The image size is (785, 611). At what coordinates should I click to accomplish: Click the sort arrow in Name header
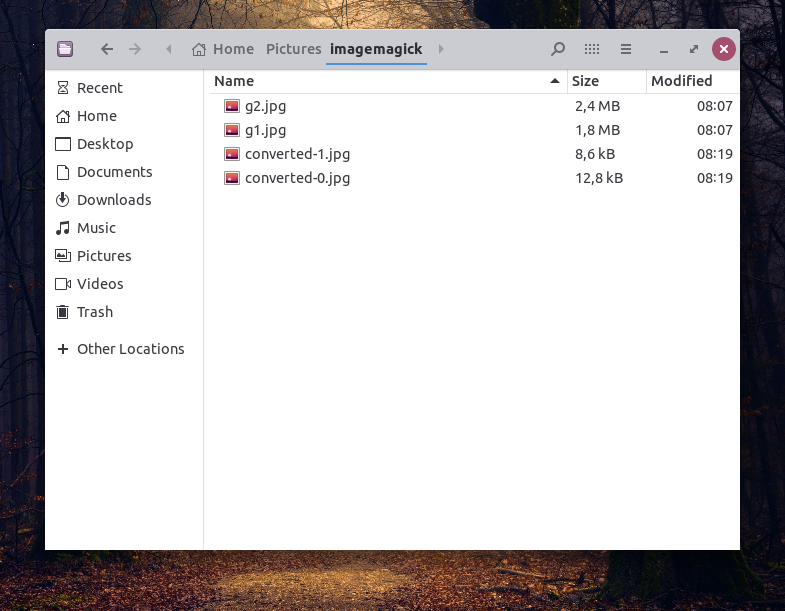pos(555,81)
